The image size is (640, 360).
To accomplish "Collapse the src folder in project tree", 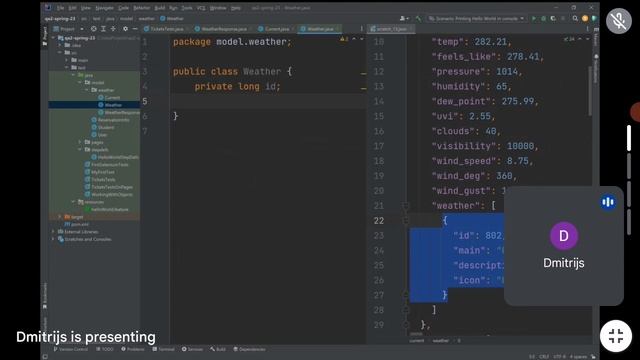I will (x=60, y=53).
